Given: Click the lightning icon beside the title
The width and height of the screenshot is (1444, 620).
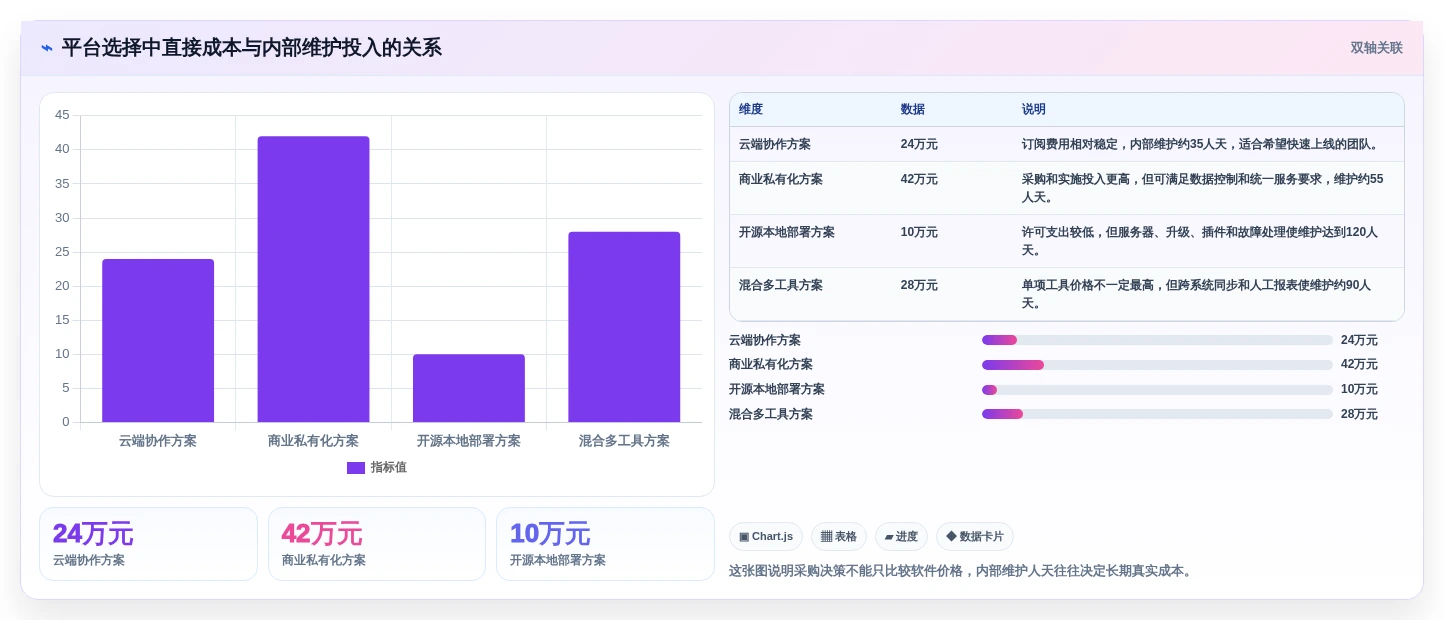Looking at the screenshot, I should (x=46, y=48).
